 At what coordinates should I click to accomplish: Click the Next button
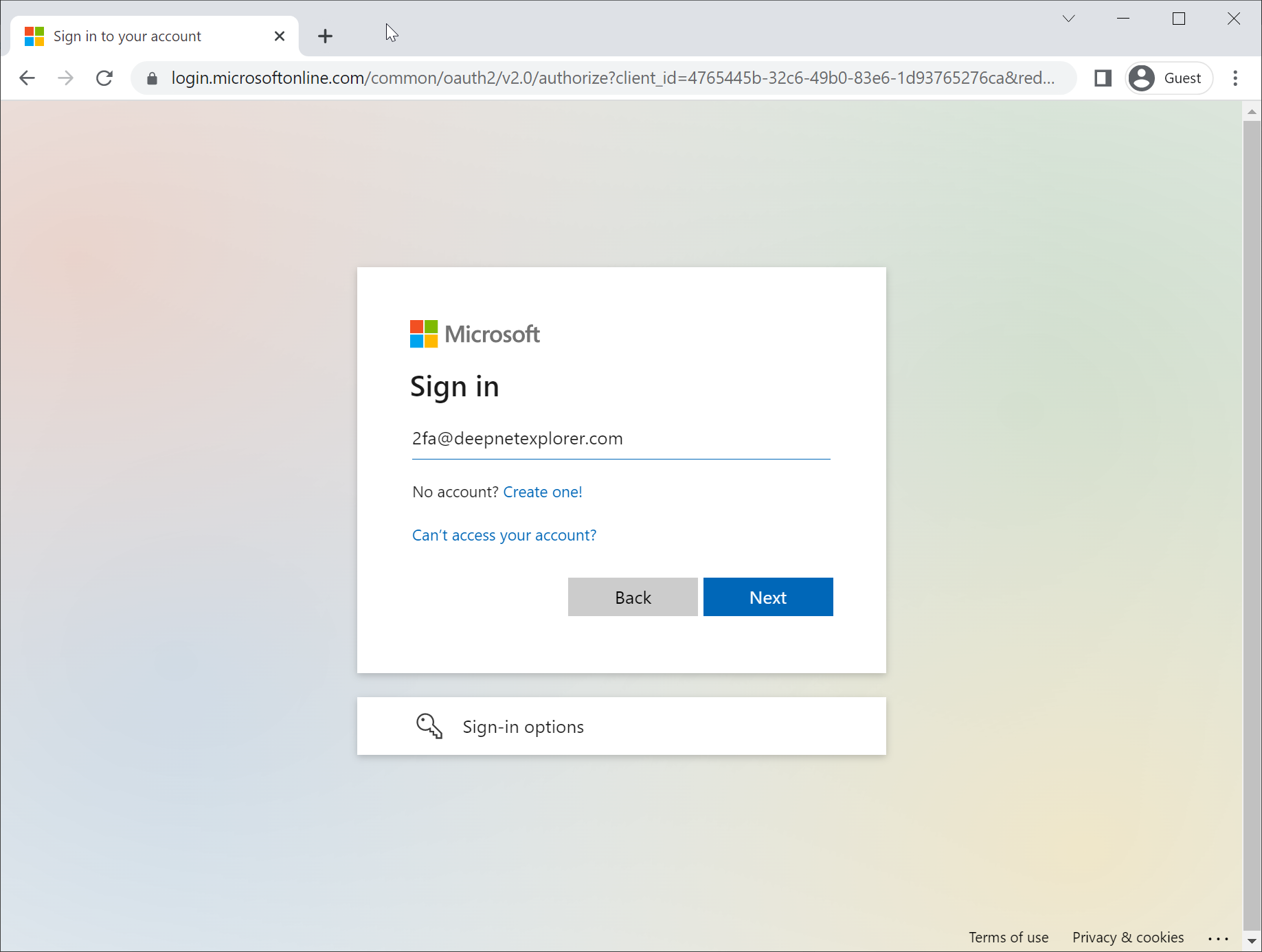[768, 597]
